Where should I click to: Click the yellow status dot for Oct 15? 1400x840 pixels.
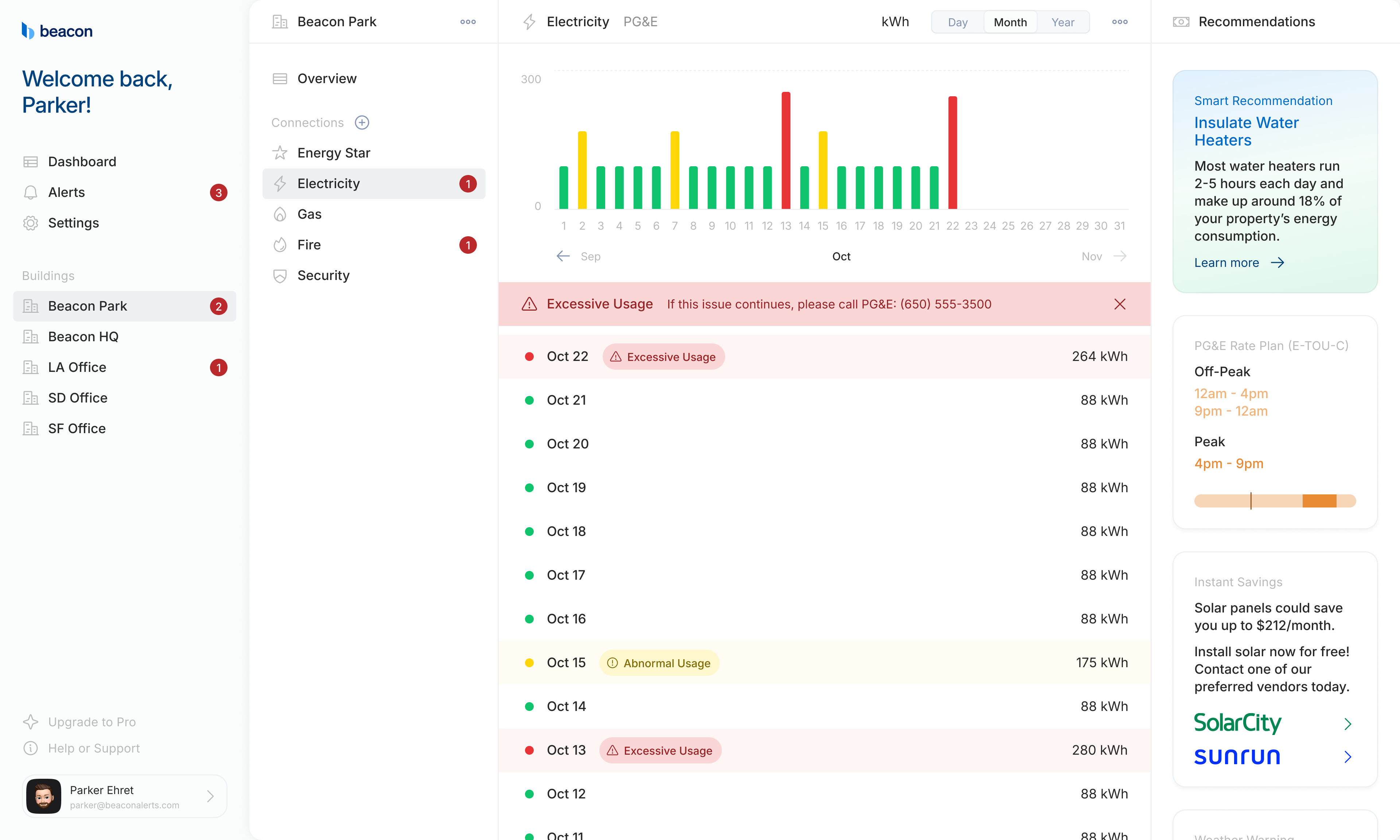coord(529,663)
